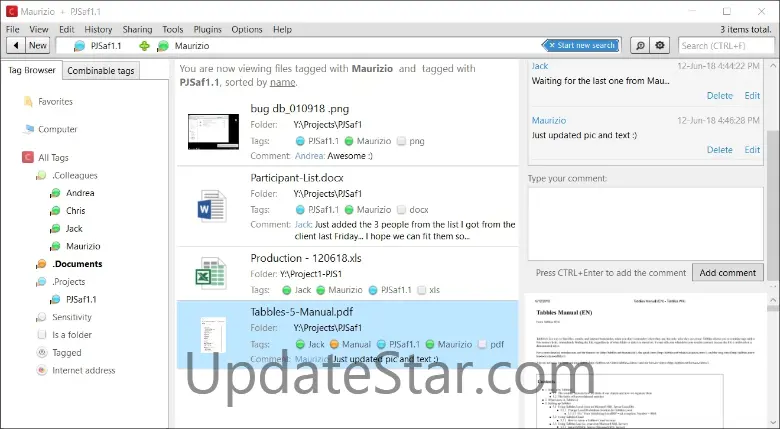Open the Sharing menu

[x=137, y=29]
